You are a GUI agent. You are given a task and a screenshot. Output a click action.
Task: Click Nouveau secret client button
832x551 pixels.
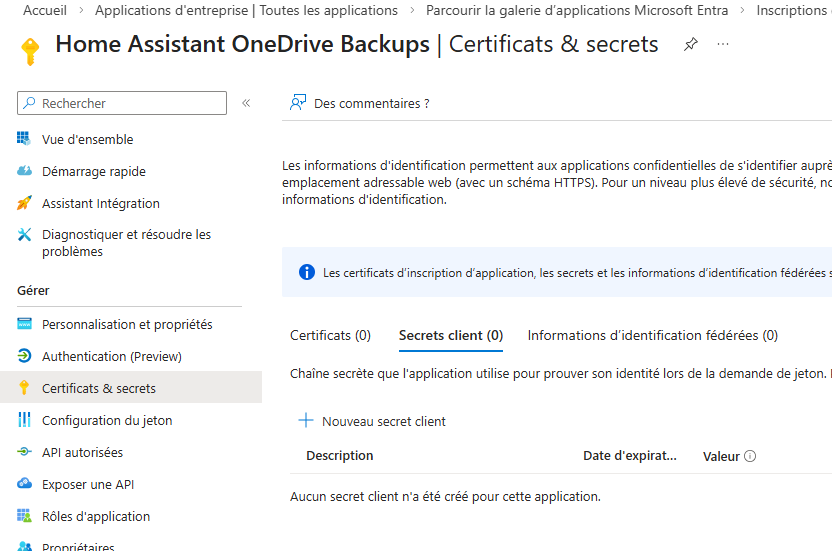point(373,421)
